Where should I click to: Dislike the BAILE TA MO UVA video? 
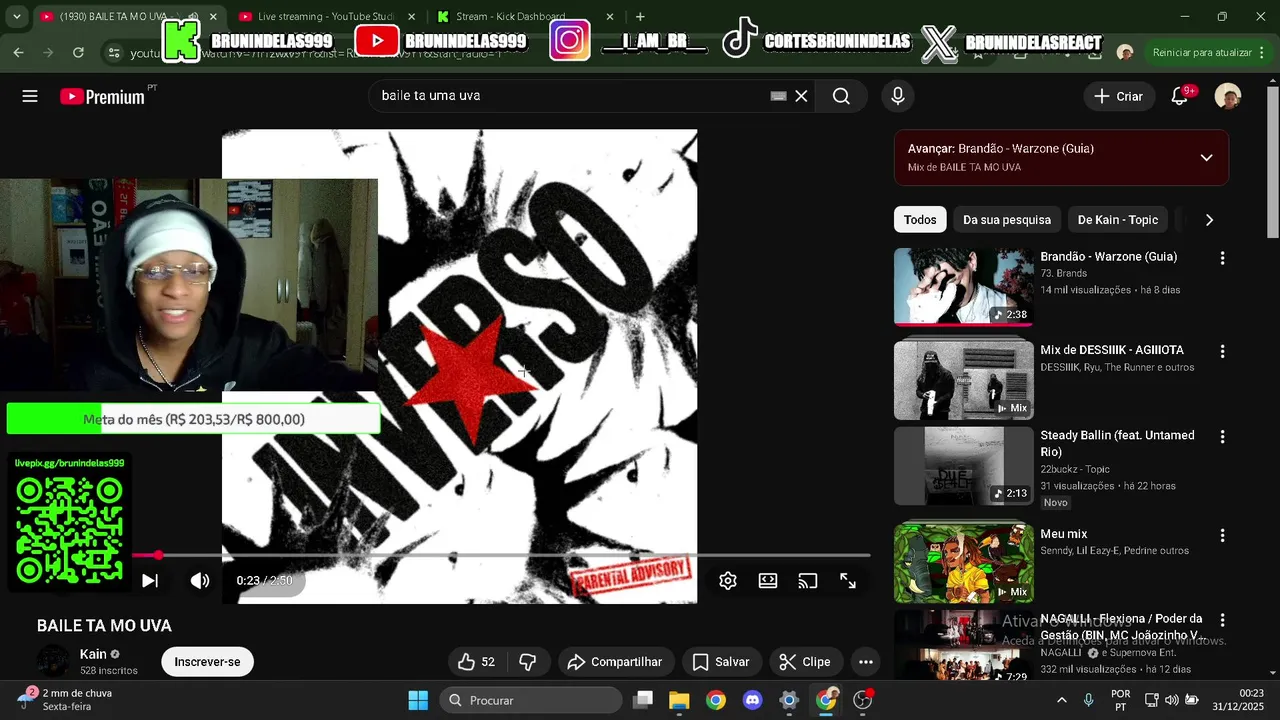[528, 662]
